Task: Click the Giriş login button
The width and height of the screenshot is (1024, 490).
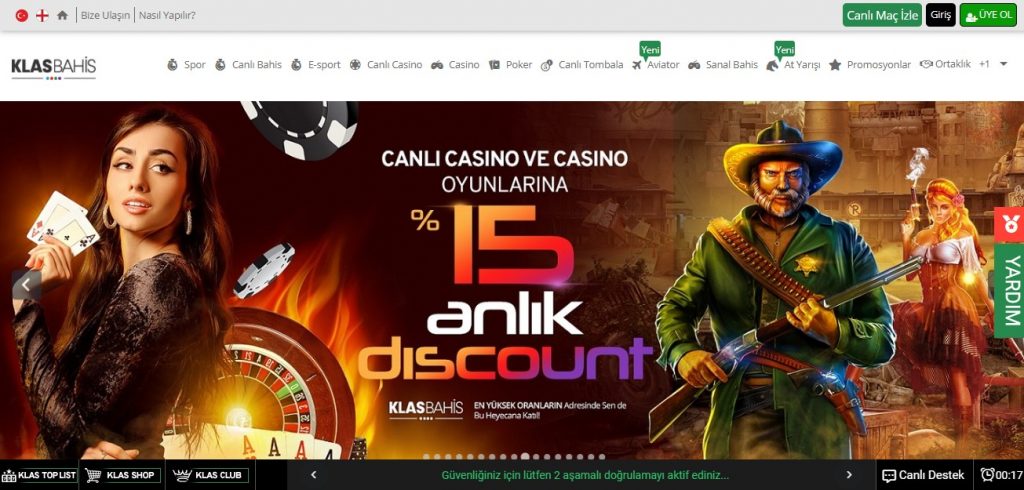Action: pyautogui.click(x=940, y=15)
